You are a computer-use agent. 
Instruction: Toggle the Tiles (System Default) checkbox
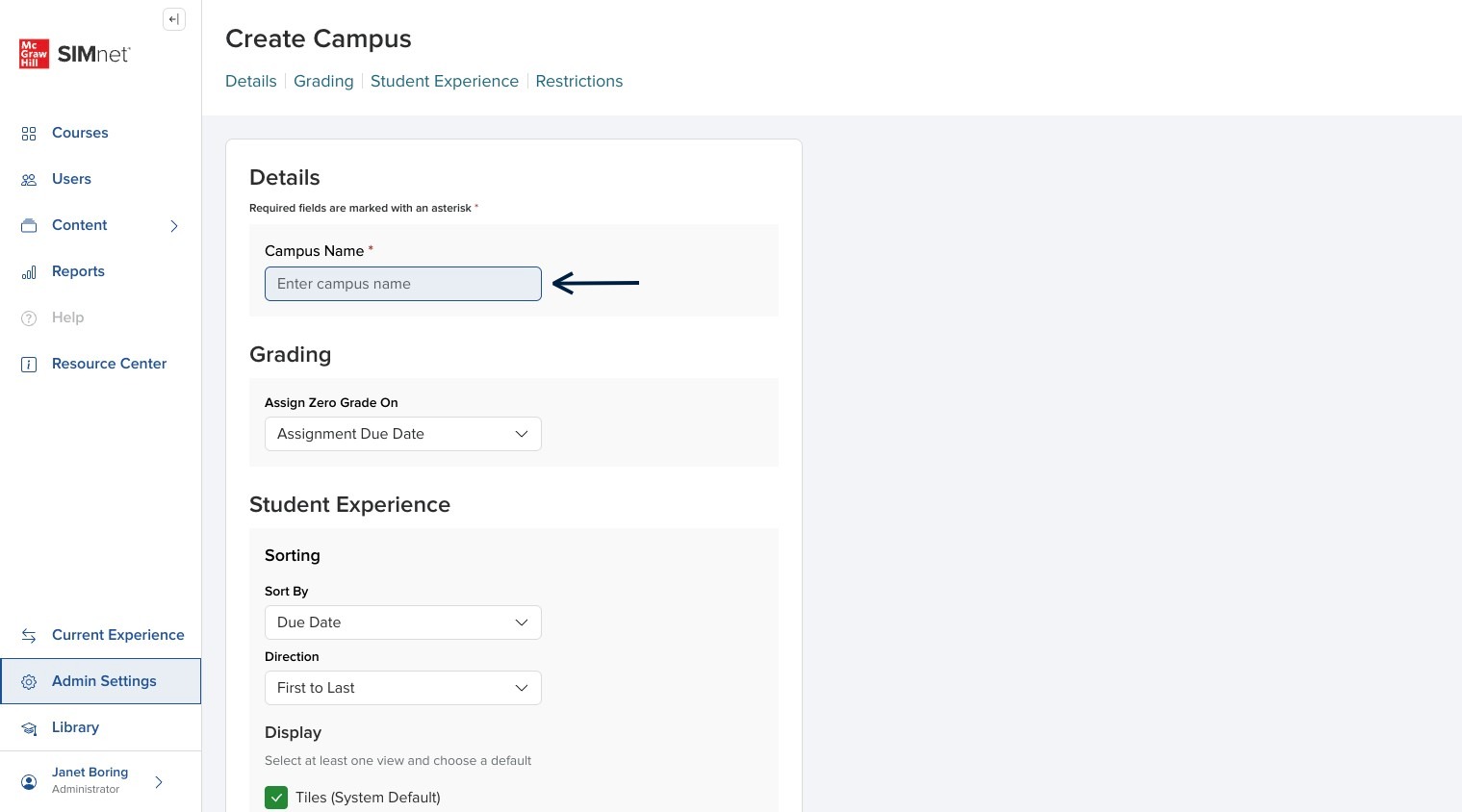coord(276,798)
